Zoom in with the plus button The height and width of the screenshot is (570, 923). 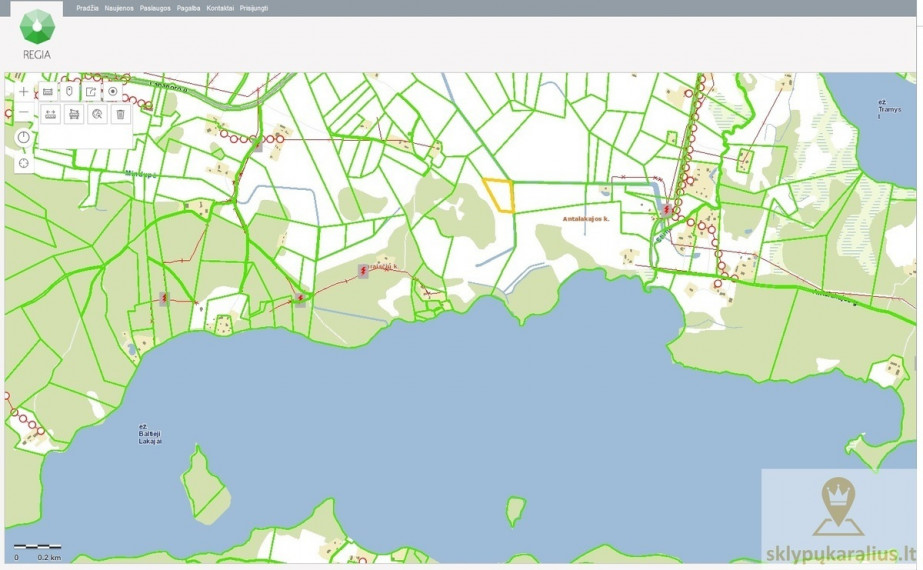click(24, 92)
